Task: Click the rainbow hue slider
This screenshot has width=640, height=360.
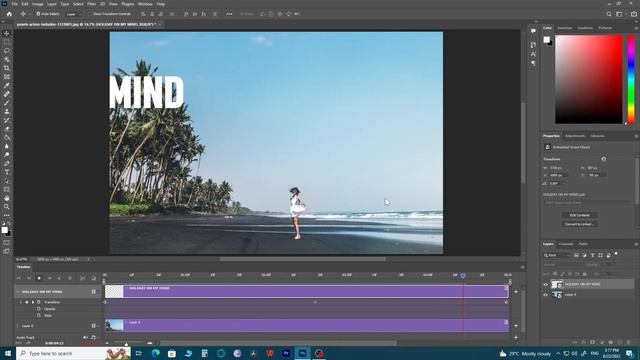Action: point(631,79)
